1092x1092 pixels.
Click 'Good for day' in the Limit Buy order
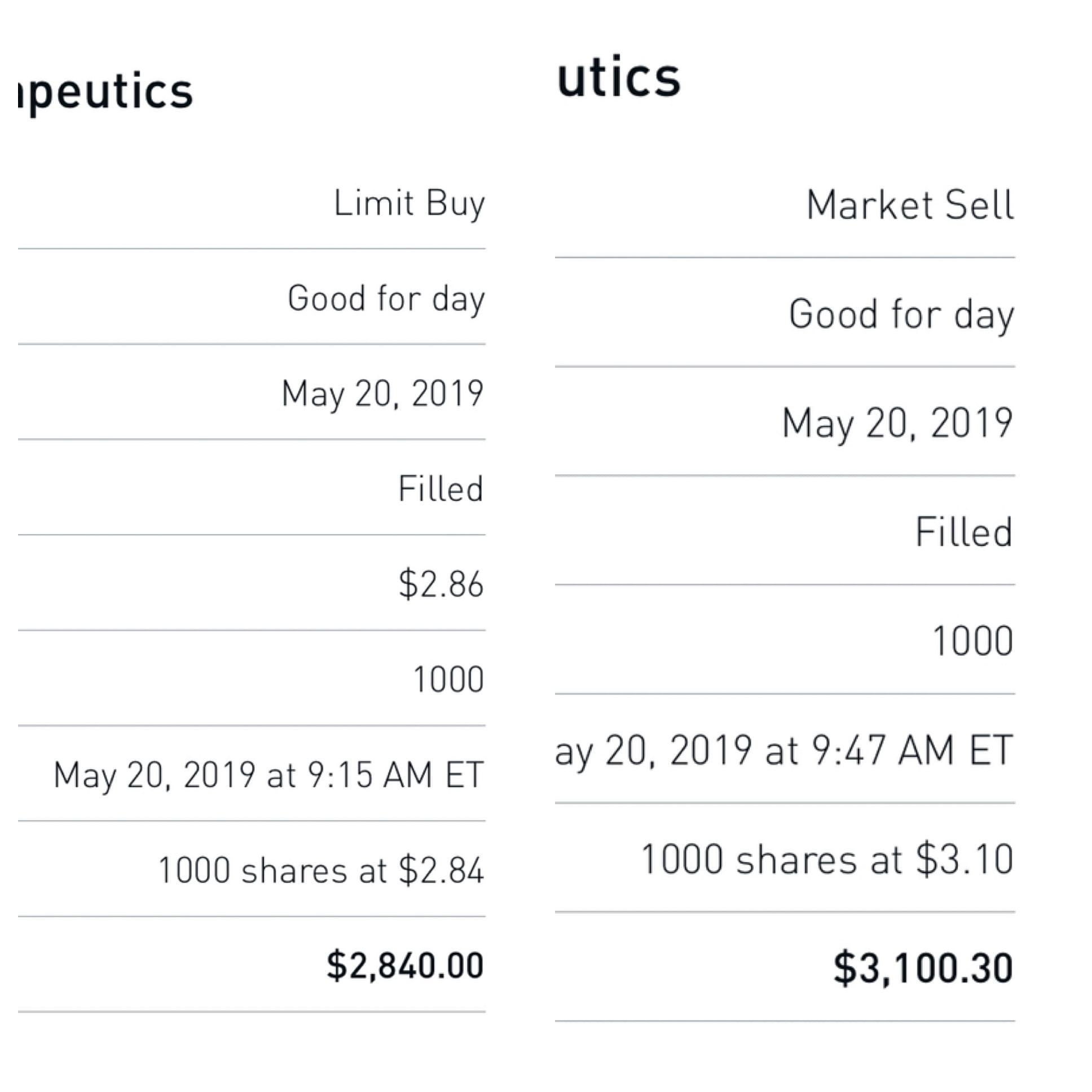tap(386, 298)
